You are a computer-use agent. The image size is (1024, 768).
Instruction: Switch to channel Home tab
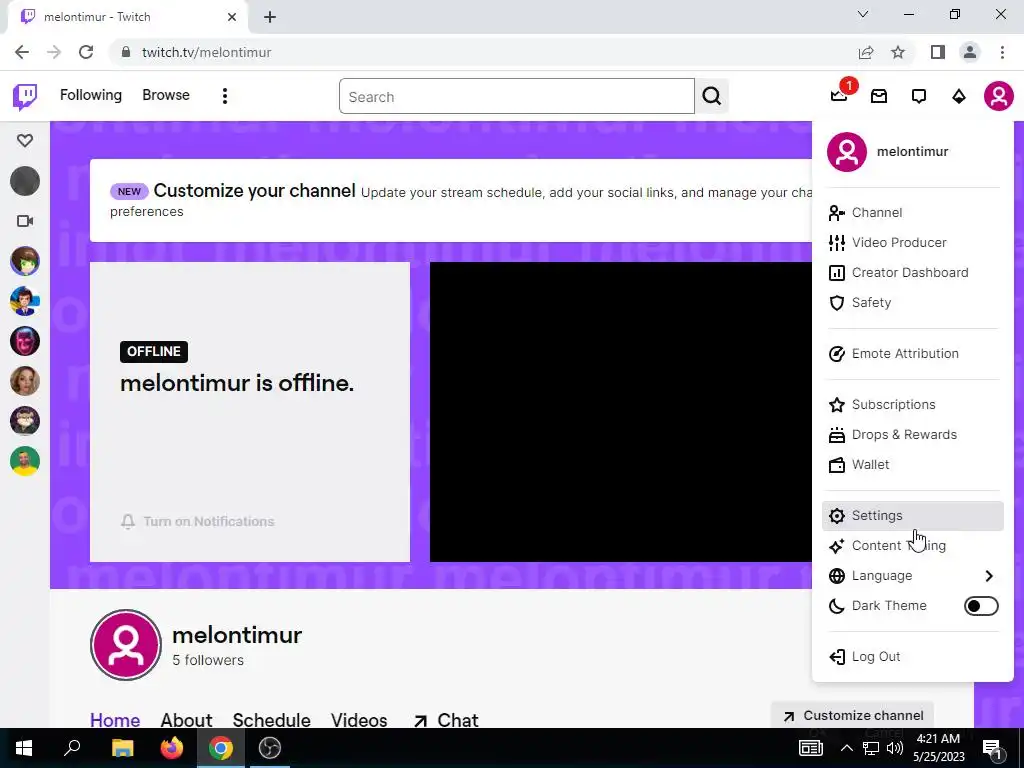coord(115,720)
